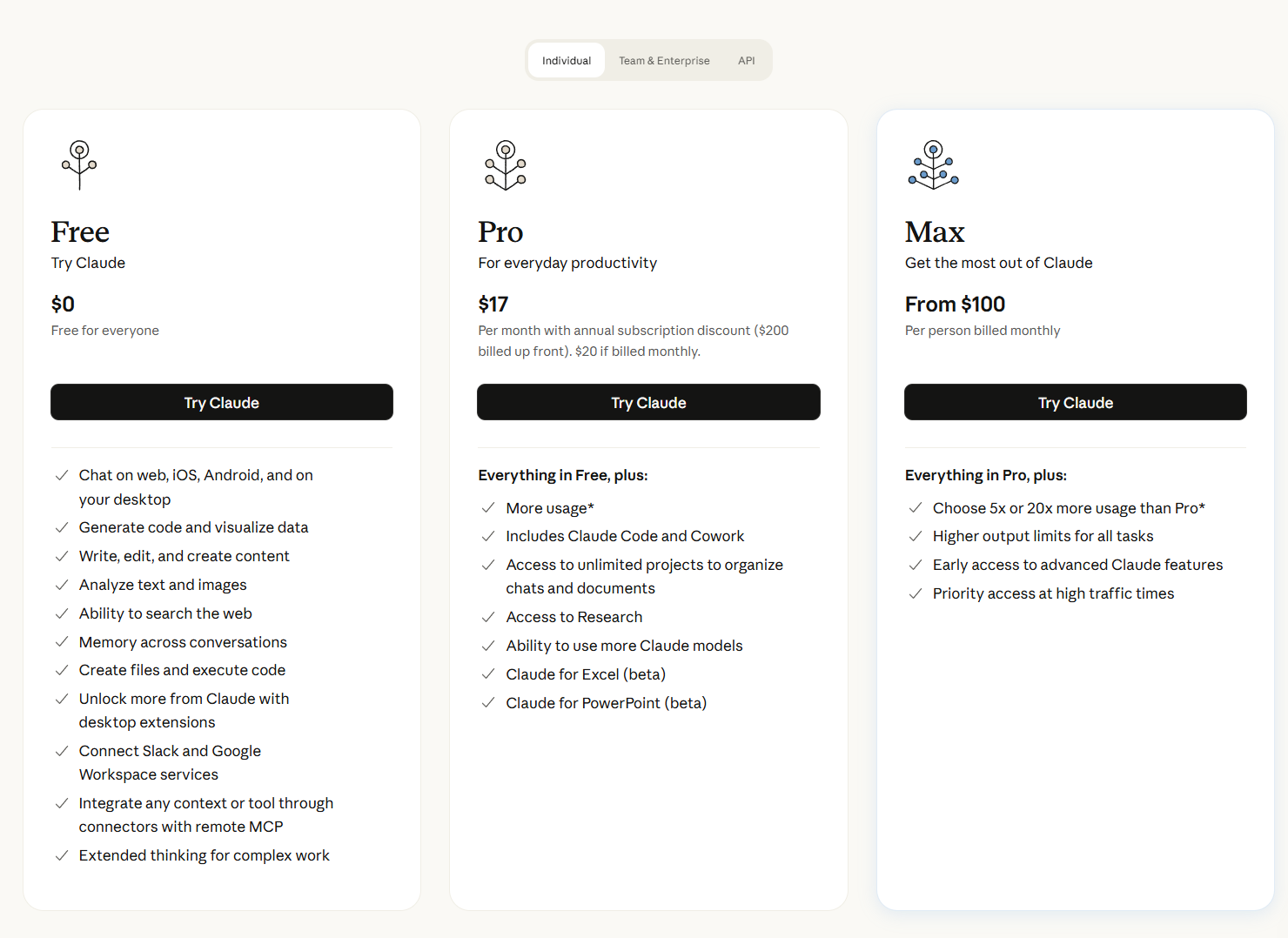Click checkmark beside Generate code and visualize data

62,527
